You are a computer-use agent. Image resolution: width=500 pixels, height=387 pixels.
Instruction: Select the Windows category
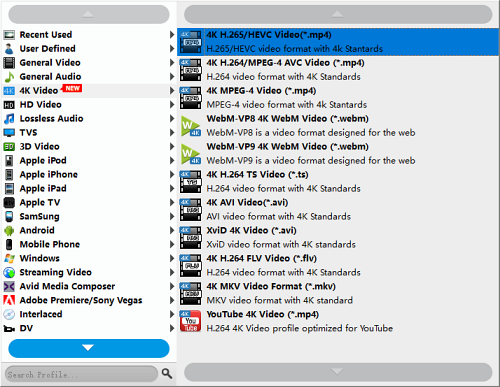pos(89,259)
